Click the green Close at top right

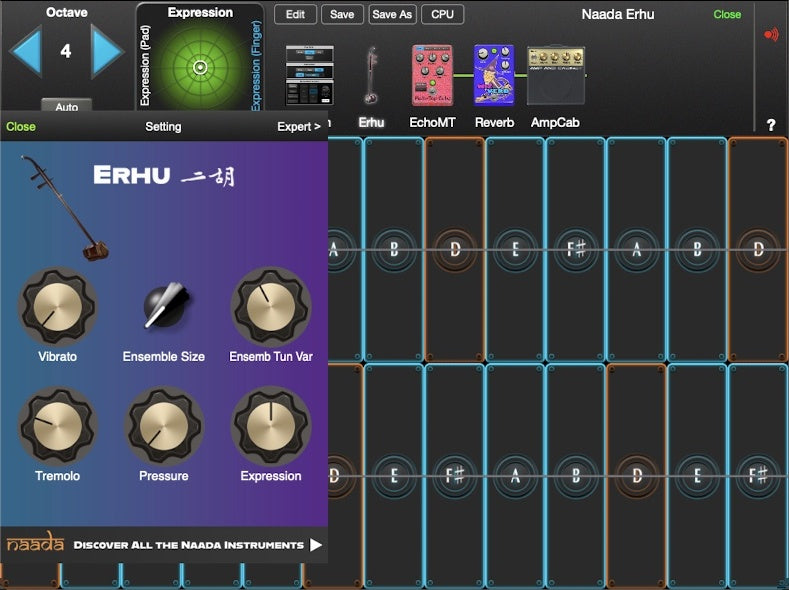[x=727, y=15]
